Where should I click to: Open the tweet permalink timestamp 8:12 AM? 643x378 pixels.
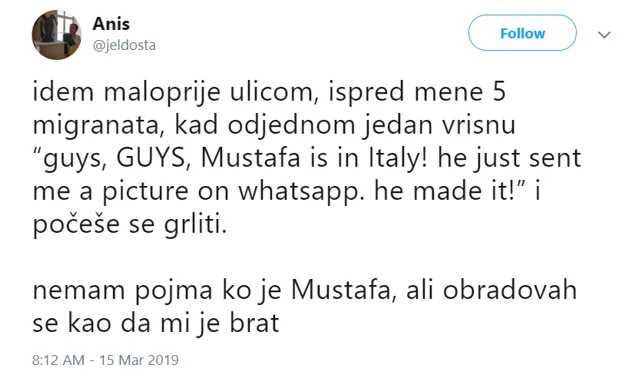(x=58, y=360)
